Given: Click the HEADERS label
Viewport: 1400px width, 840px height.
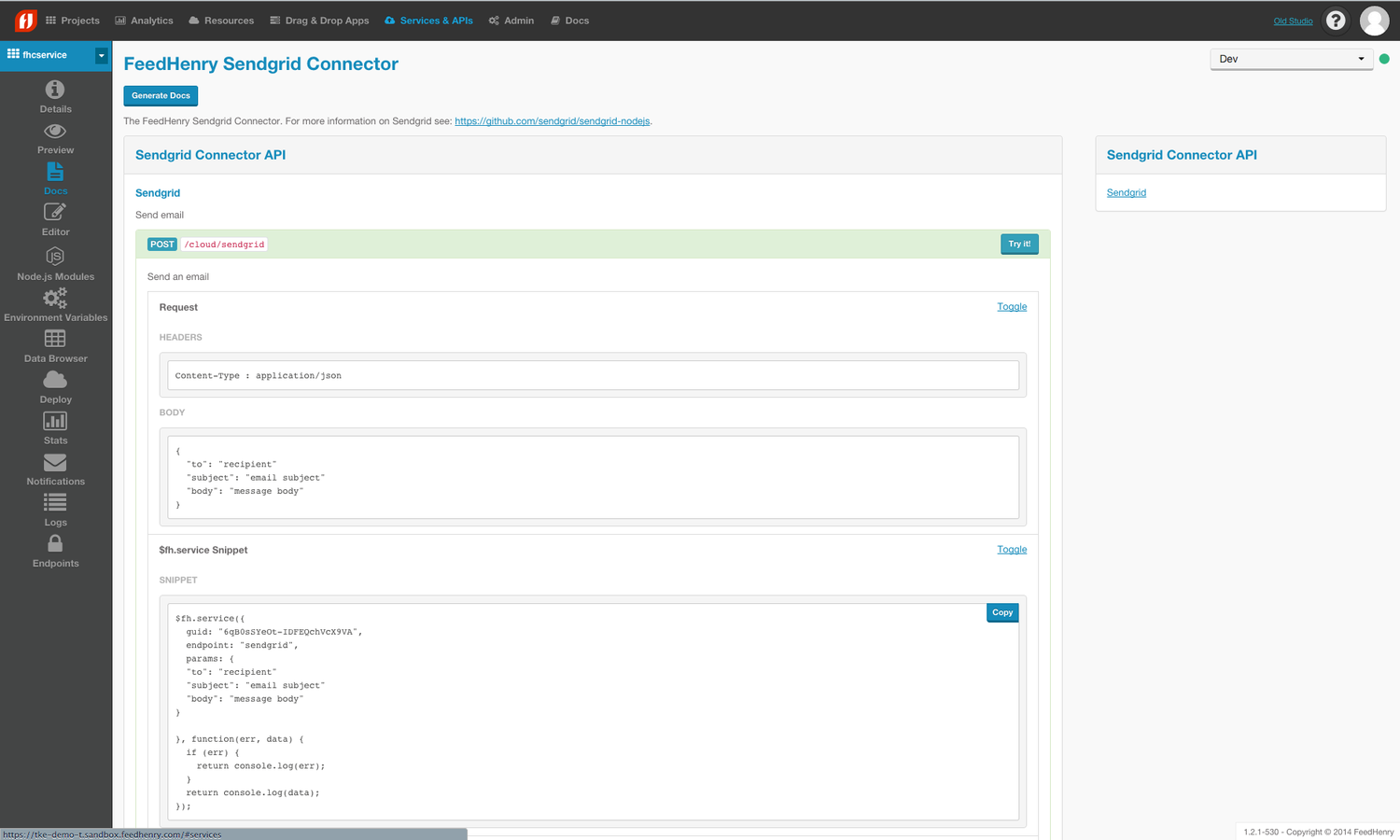Looking at the screenshot, I should (180, 338).
